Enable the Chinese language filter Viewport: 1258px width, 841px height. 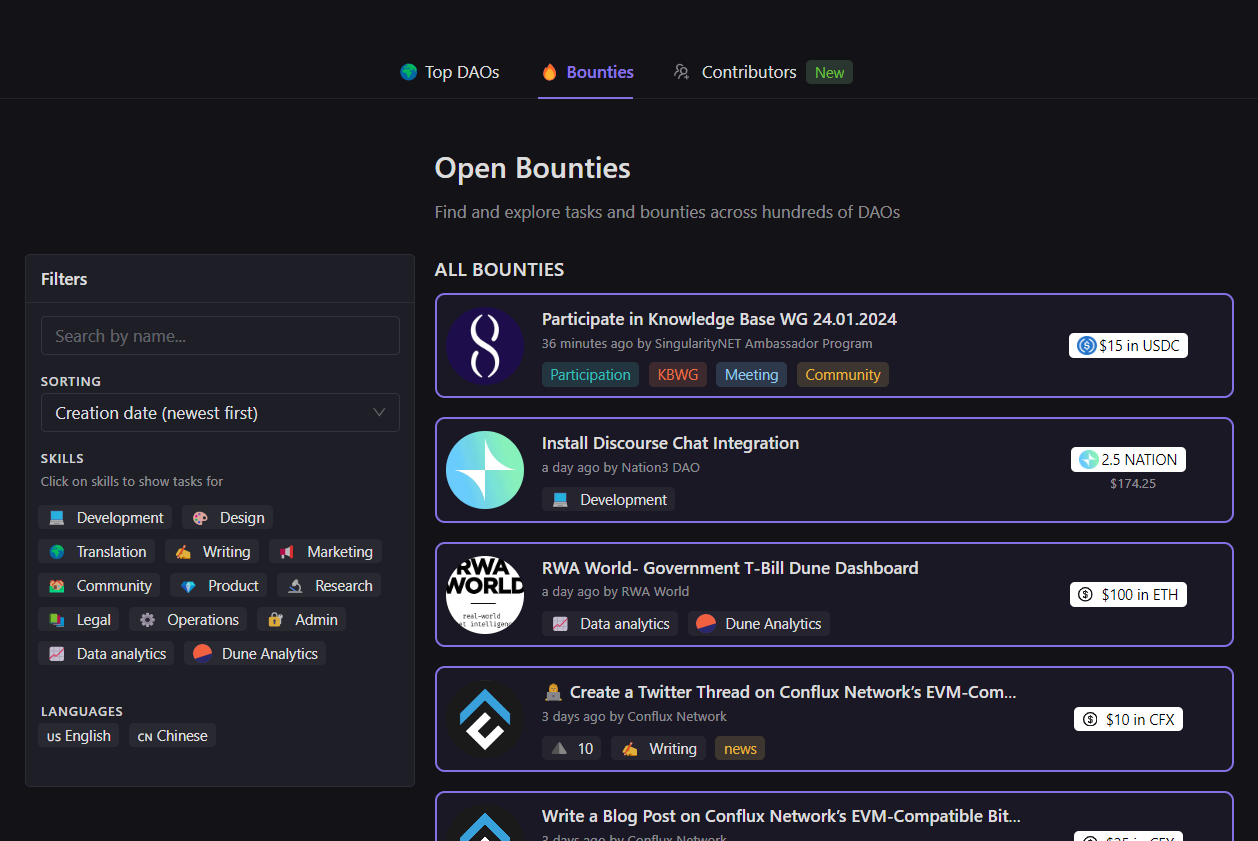point(172,736)
